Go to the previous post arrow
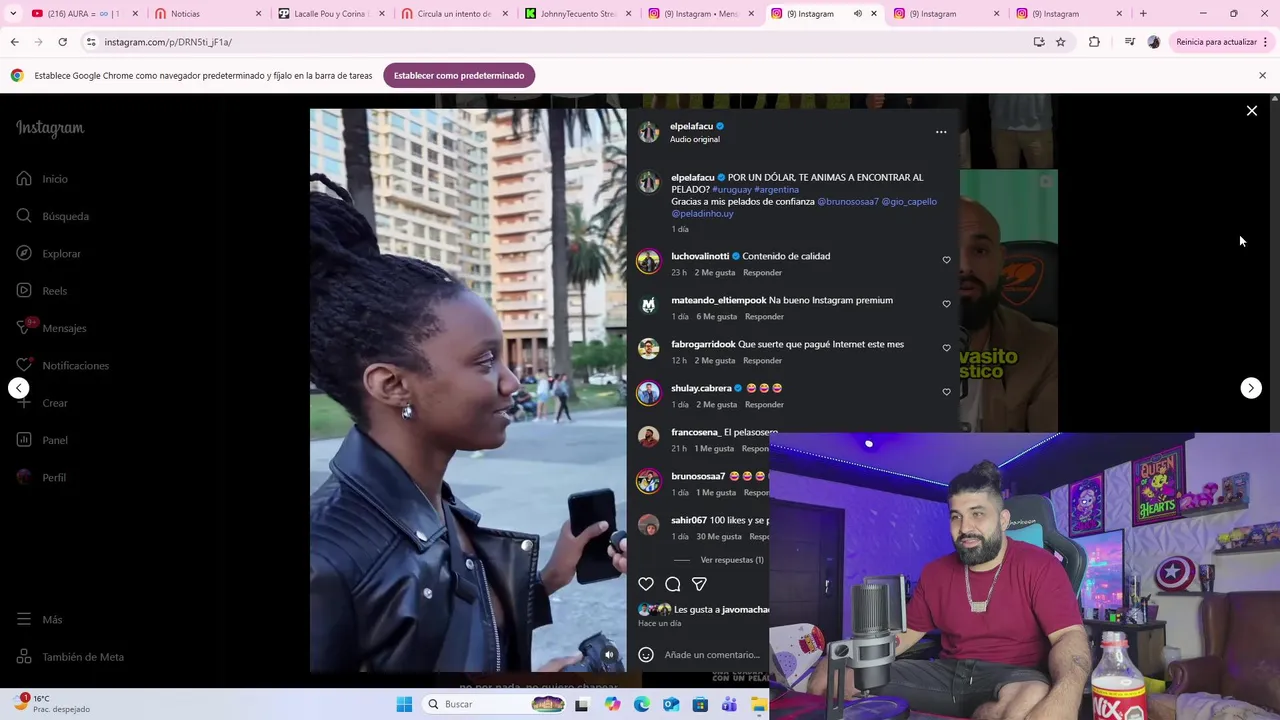This screenshot has width=1280, height=720. 19,388
